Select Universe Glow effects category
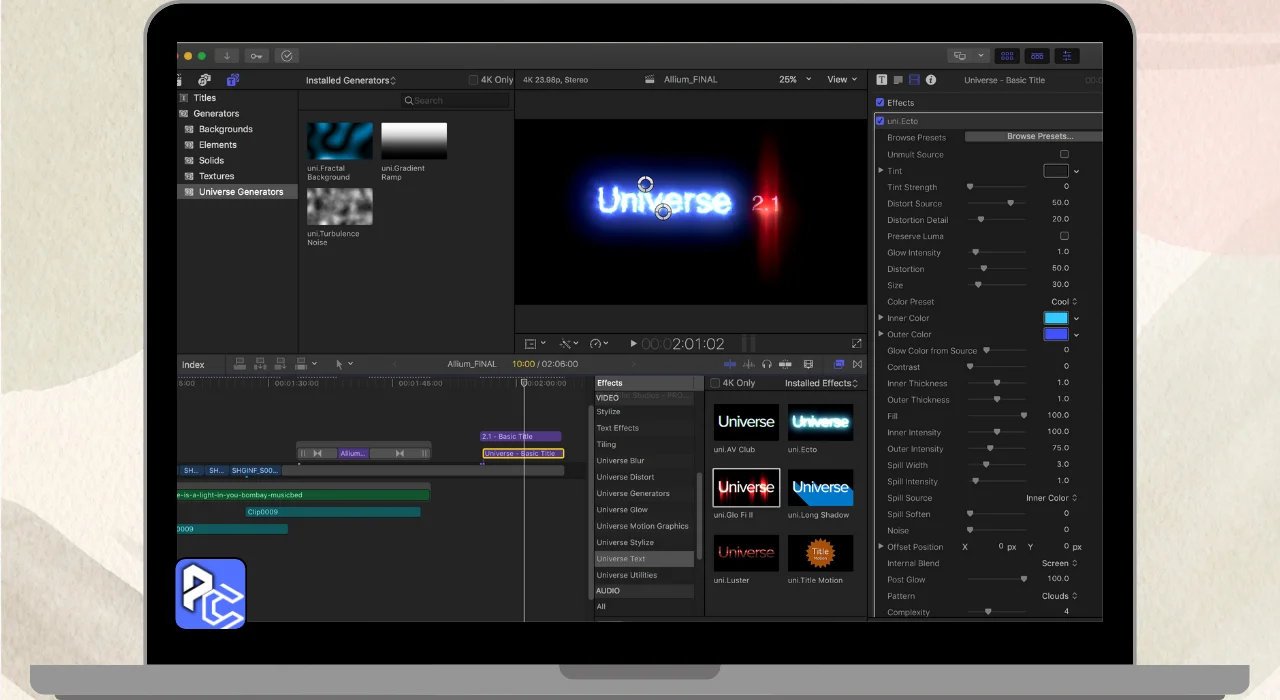Image resolution: width=1280 pixels, height=700 pixels. tap(622, 510)
